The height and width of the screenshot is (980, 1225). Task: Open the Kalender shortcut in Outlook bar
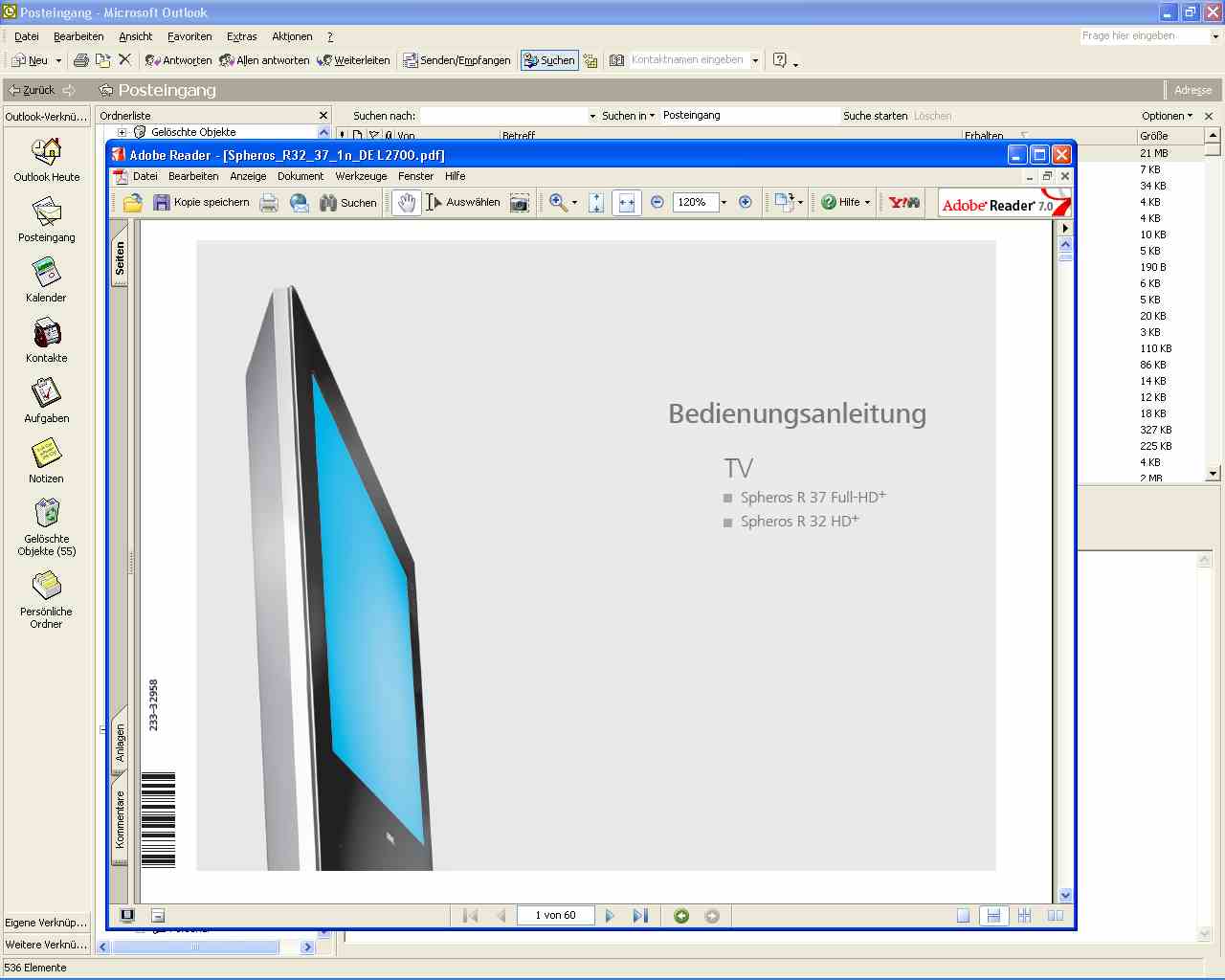46,280
